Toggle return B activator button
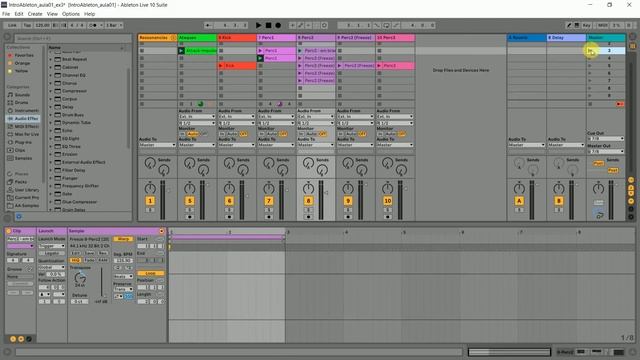 [x=558, y=201]
